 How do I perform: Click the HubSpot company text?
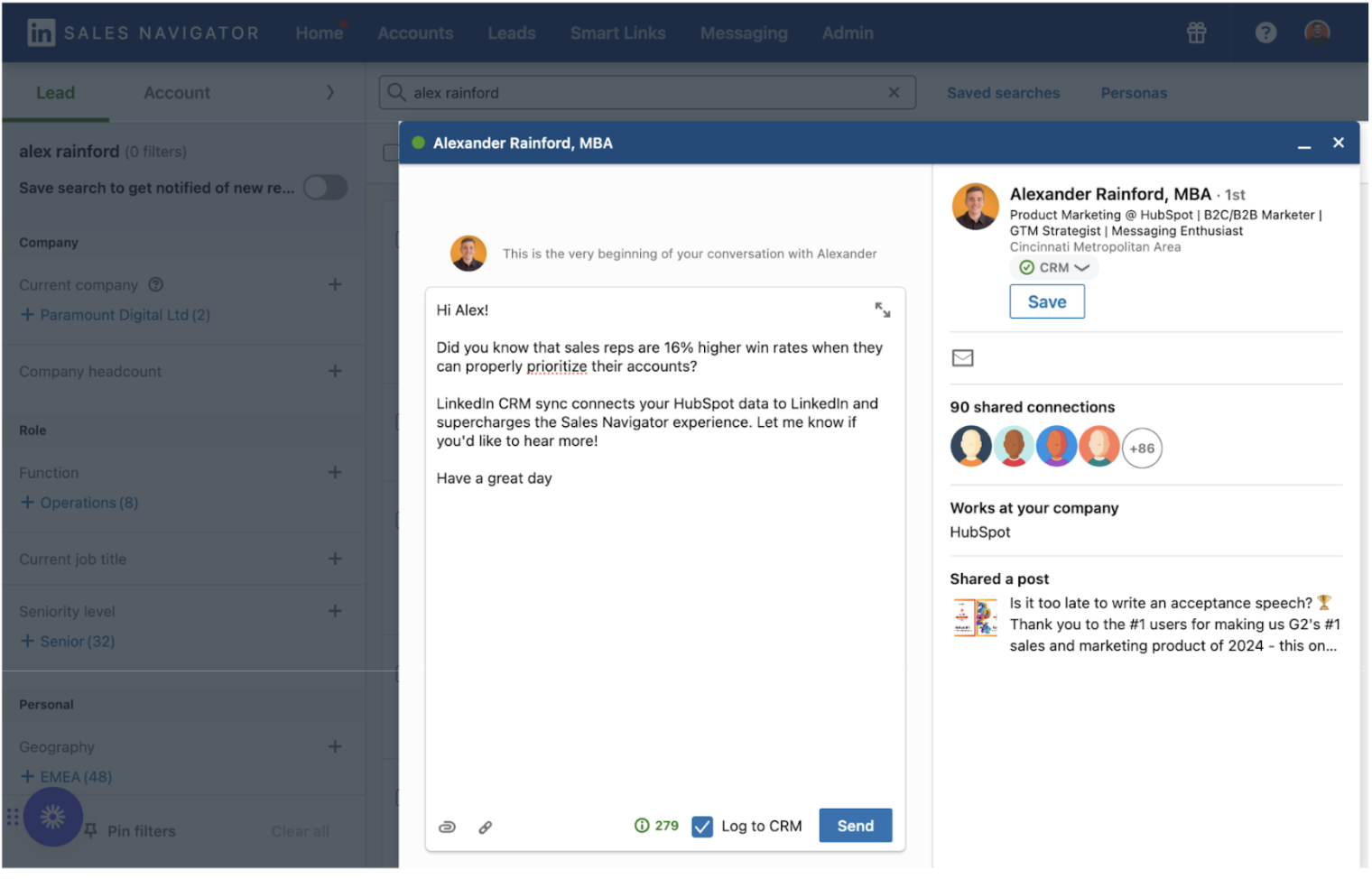[979, 532]
